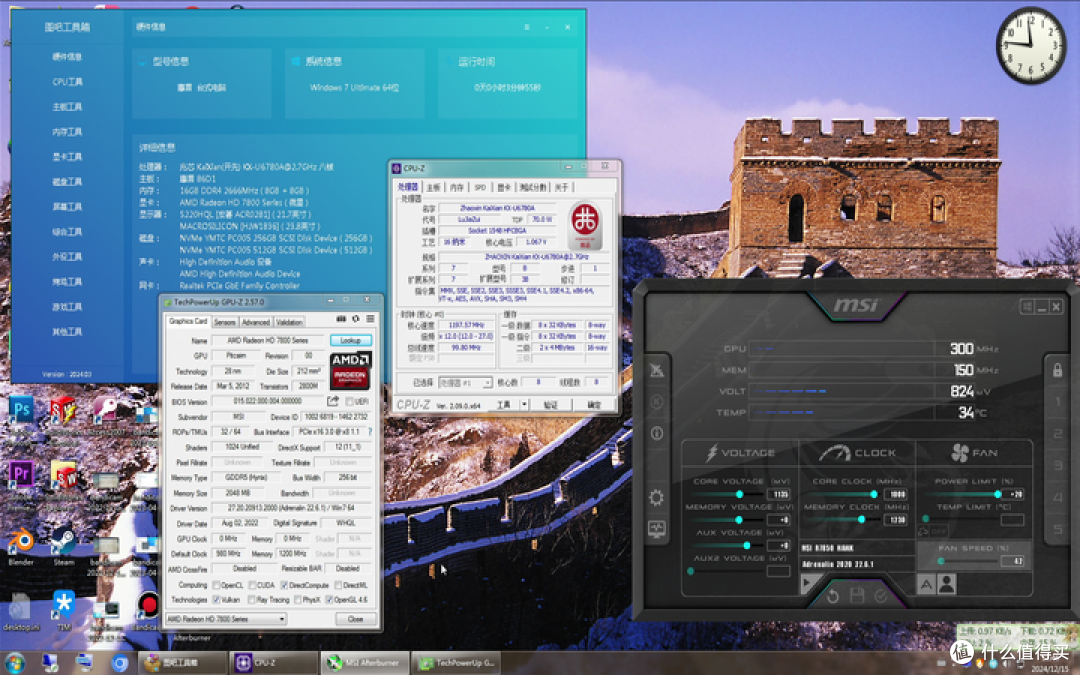
Task: Click the Memory Clock value field in Afterburner
Action: tap(895, 519)
